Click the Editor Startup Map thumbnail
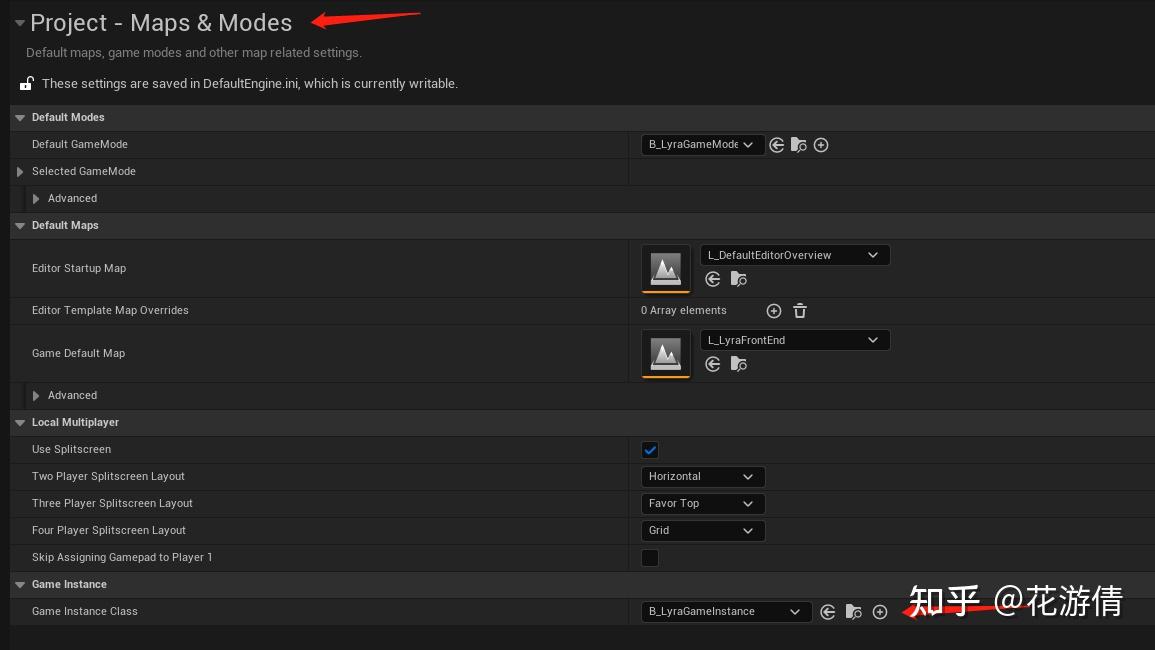 [x=666, y=268]
